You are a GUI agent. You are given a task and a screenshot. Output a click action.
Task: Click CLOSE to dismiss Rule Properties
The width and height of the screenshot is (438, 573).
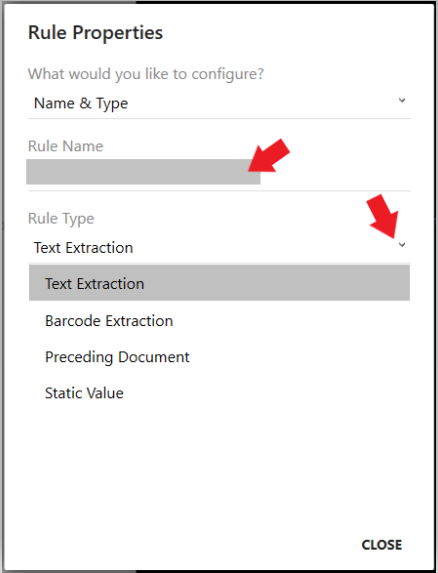coord(382,545)
